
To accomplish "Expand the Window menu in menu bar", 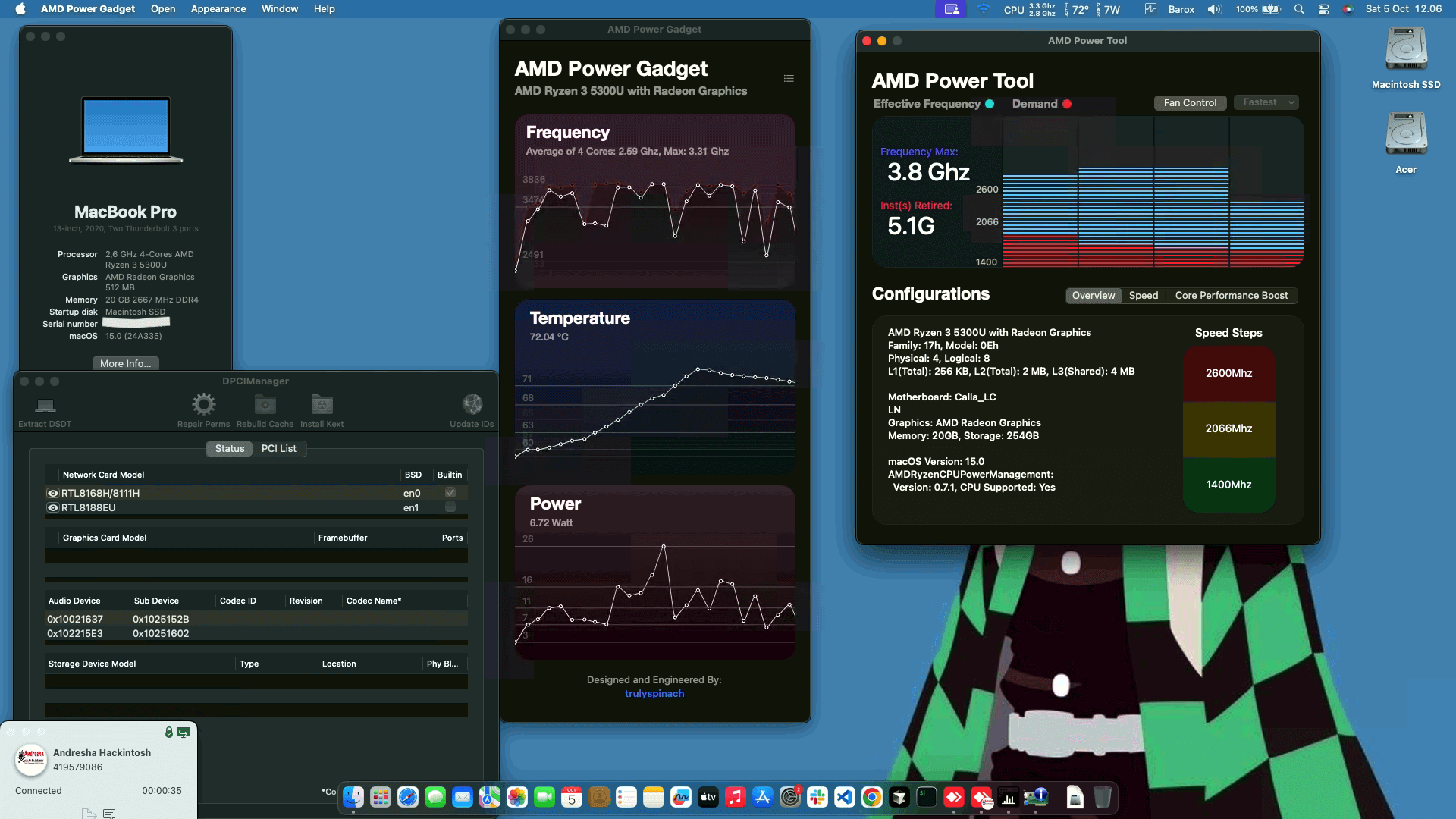I will click(x=279, y=8).
